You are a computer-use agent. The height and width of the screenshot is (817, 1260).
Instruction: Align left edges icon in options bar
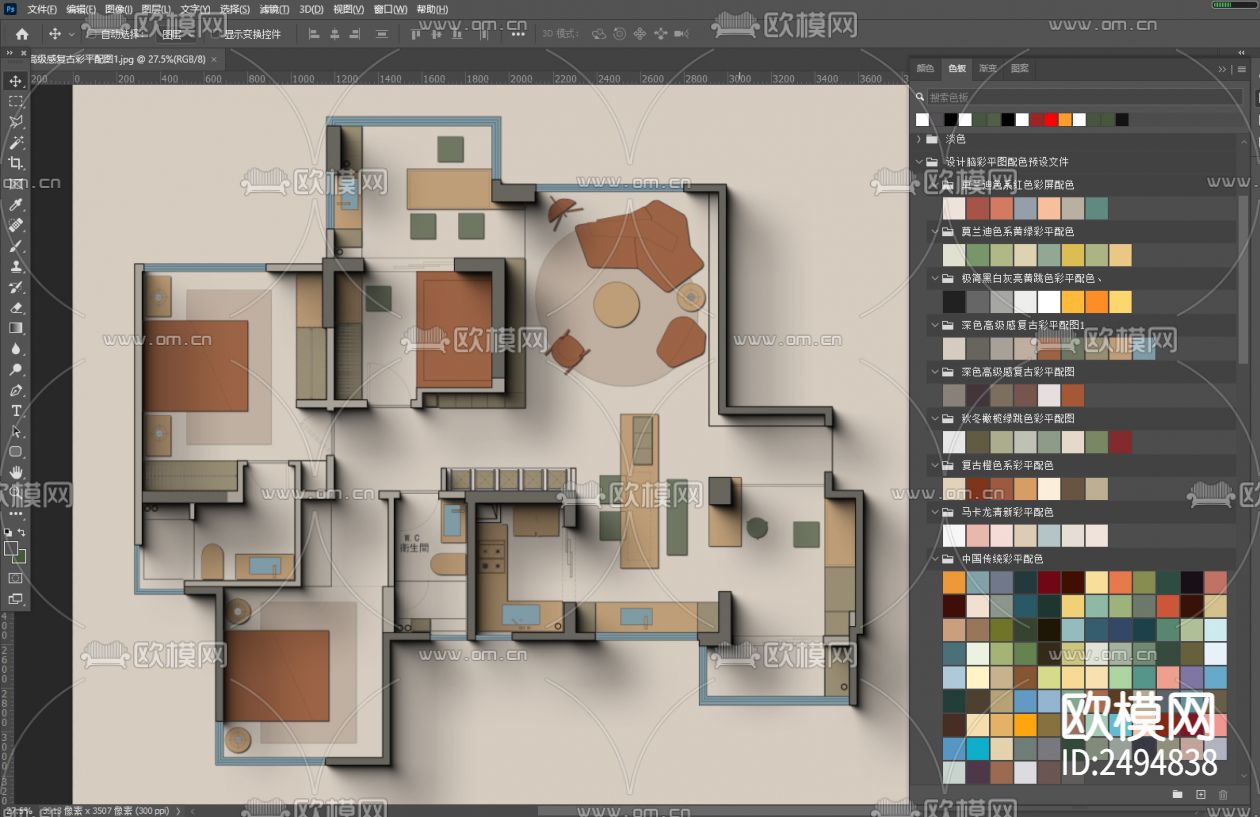[313, 34]
